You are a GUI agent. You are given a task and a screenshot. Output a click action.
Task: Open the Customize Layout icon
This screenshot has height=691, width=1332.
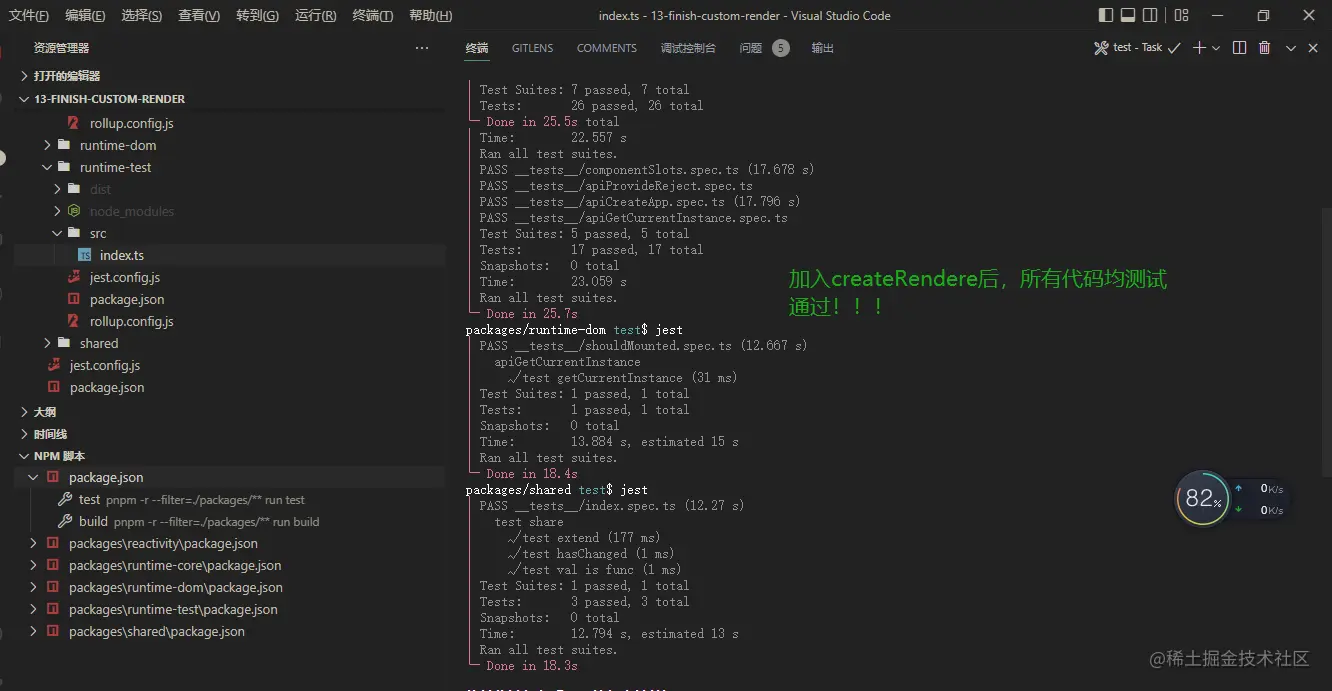[1181, 15]
